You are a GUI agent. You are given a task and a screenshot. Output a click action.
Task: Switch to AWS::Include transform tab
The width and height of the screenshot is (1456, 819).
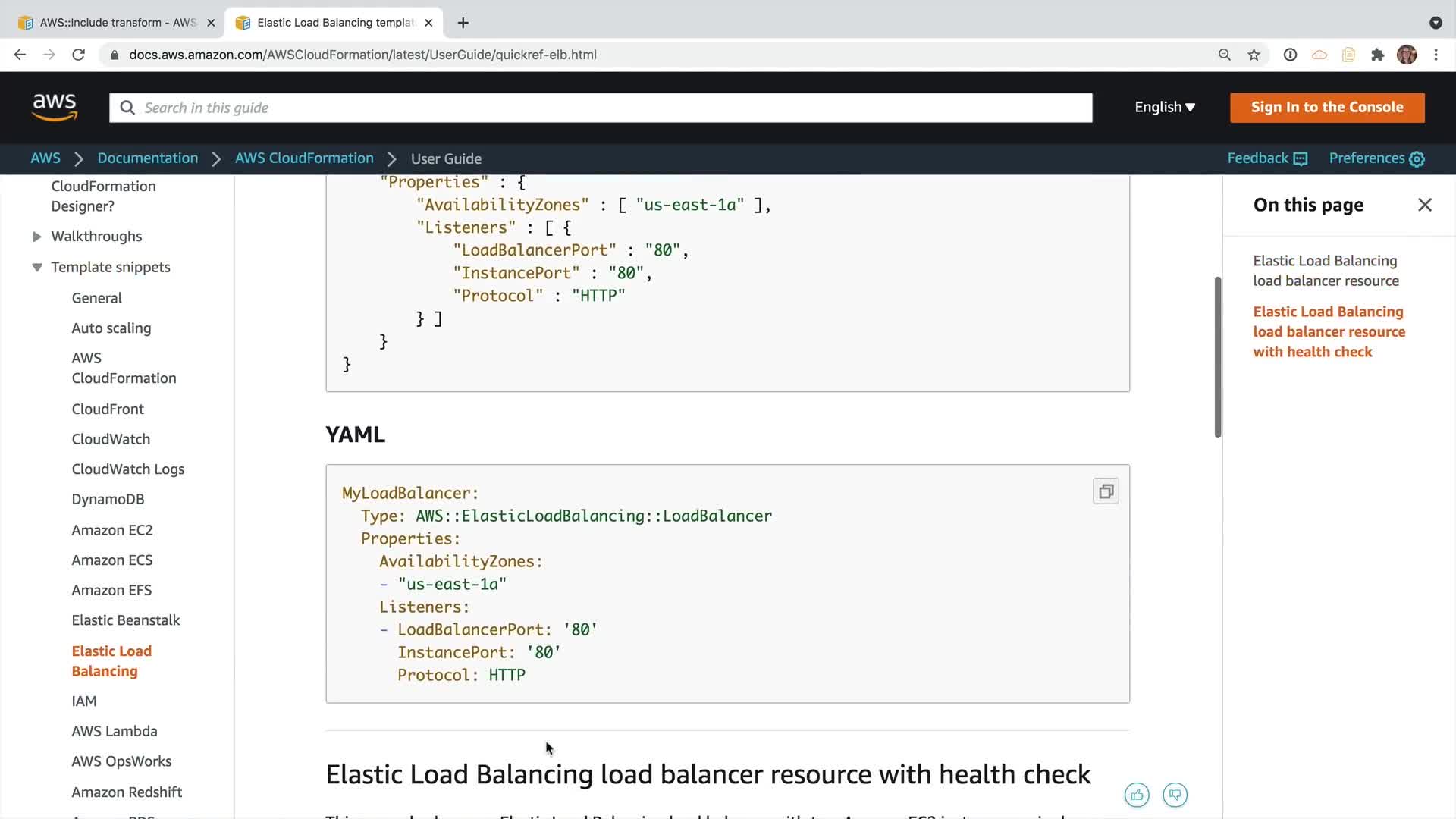pyautogui.click(x=114, y=23)
